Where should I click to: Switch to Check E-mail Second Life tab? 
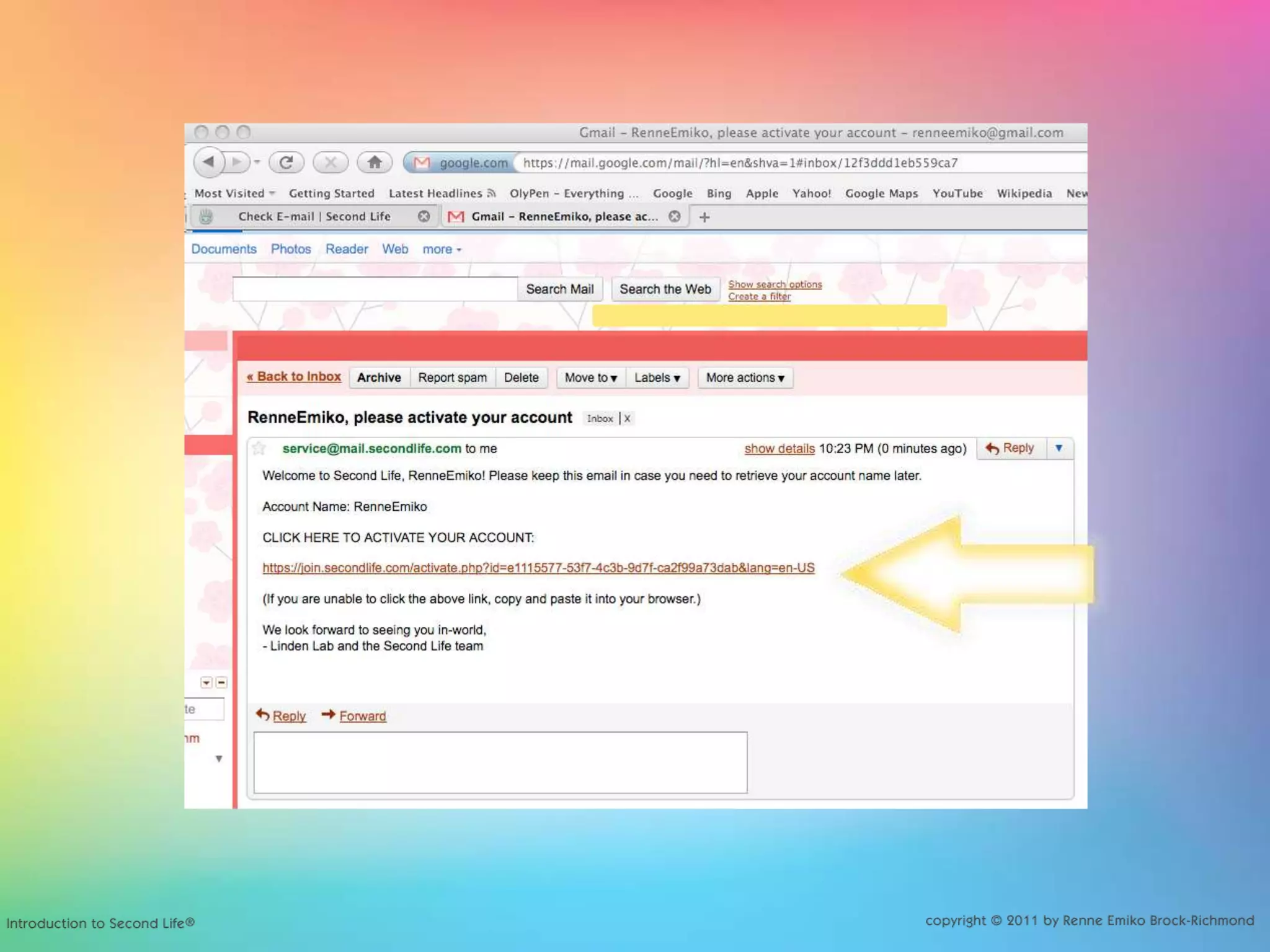(314, 216)
